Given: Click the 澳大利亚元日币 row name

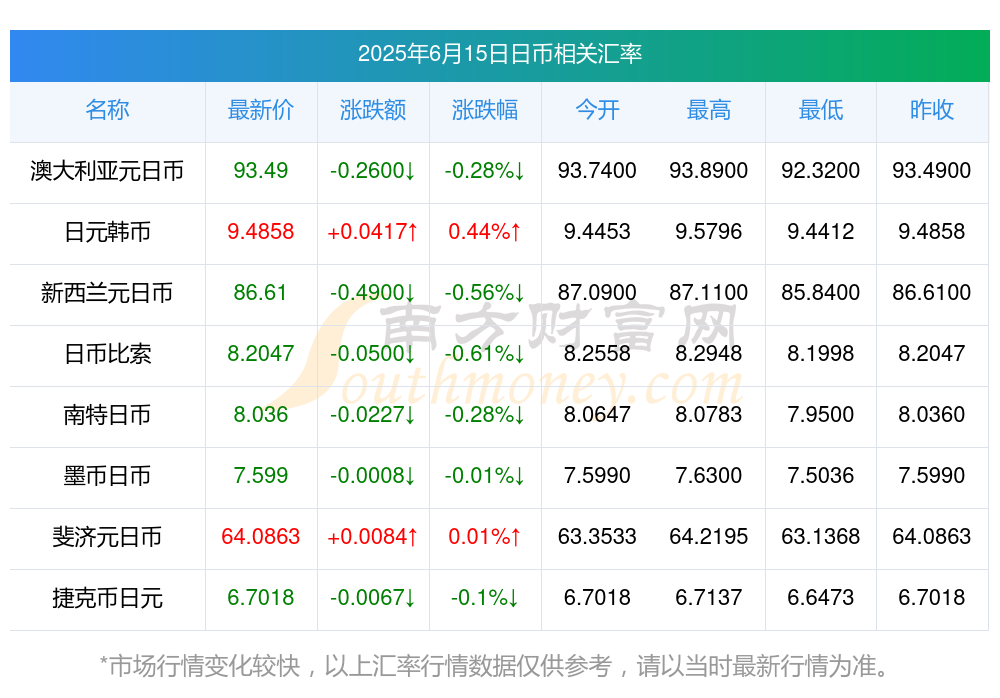Looking at the screenshot, I should point(107,171).
